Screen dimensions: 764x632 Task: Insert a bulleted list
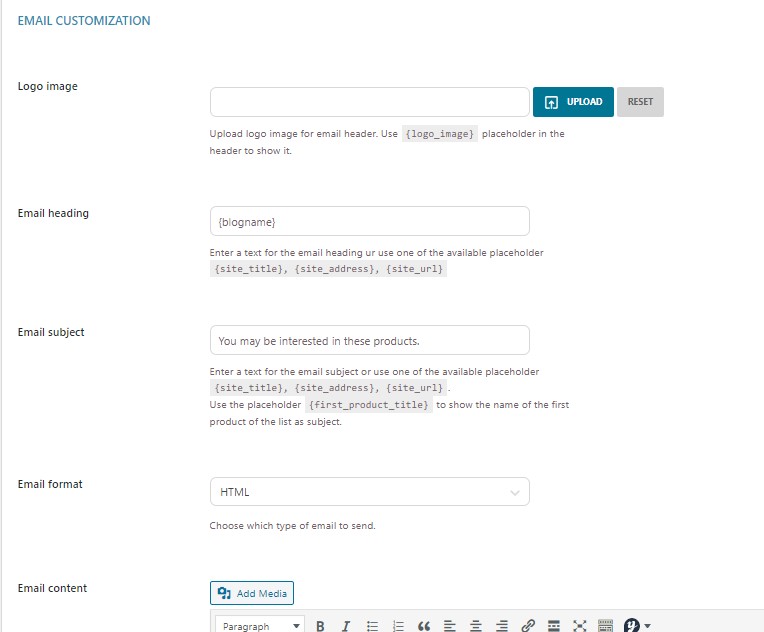point(372,626)
